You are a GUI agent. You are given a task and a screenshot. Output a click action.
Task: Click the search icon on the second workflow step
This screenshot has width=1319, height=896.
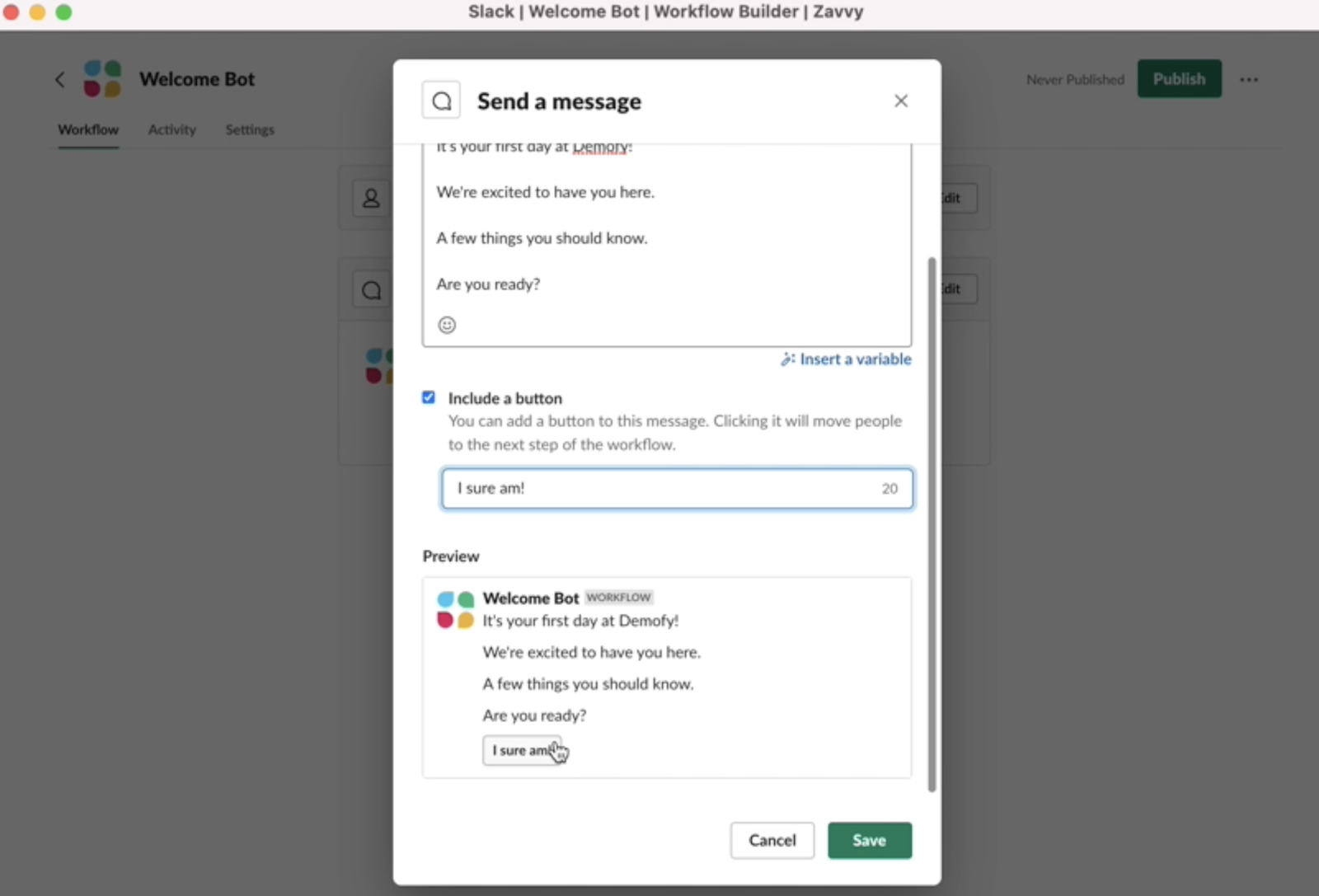[372, 289]
